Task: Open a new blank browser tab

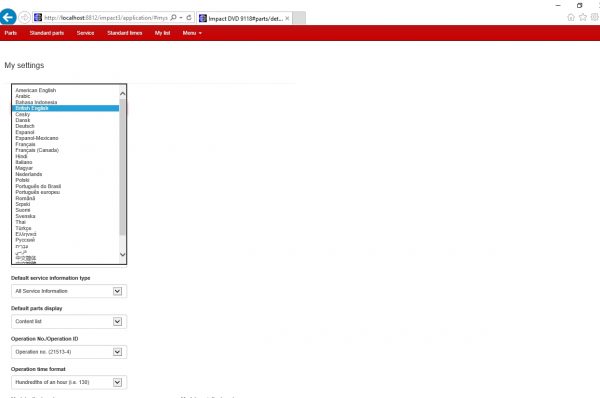Action: click(299, 18)
